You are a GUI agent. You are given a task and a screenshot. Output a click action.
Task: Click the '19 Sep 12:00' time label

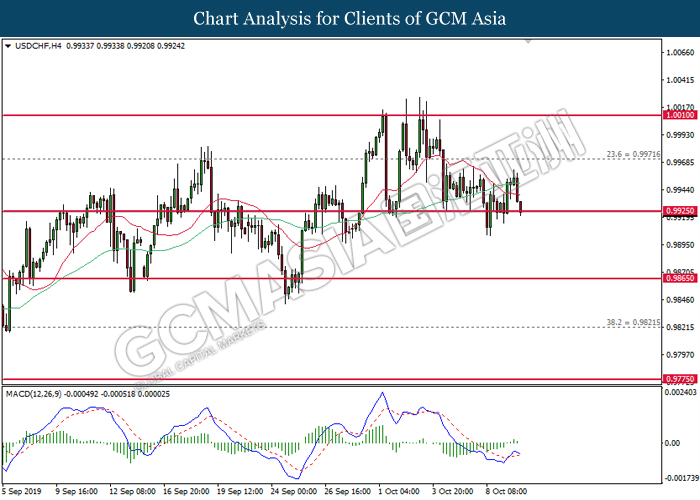click(x=240, y=492)
